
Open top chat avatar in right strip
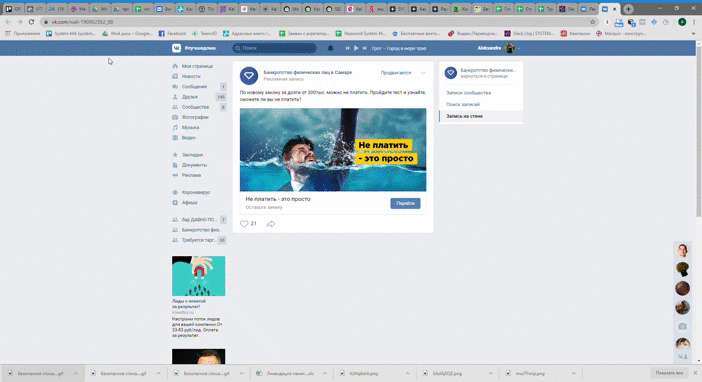tap(683, 251)
